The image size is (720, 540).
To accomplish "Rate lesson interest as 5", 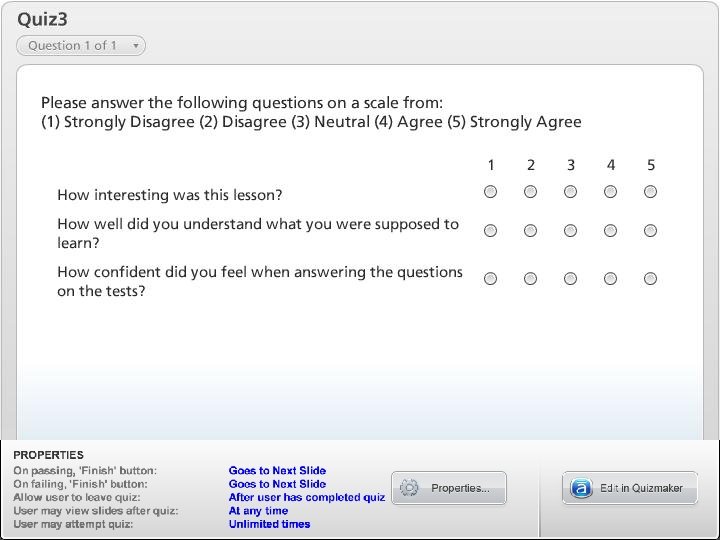I will [650, 191].
